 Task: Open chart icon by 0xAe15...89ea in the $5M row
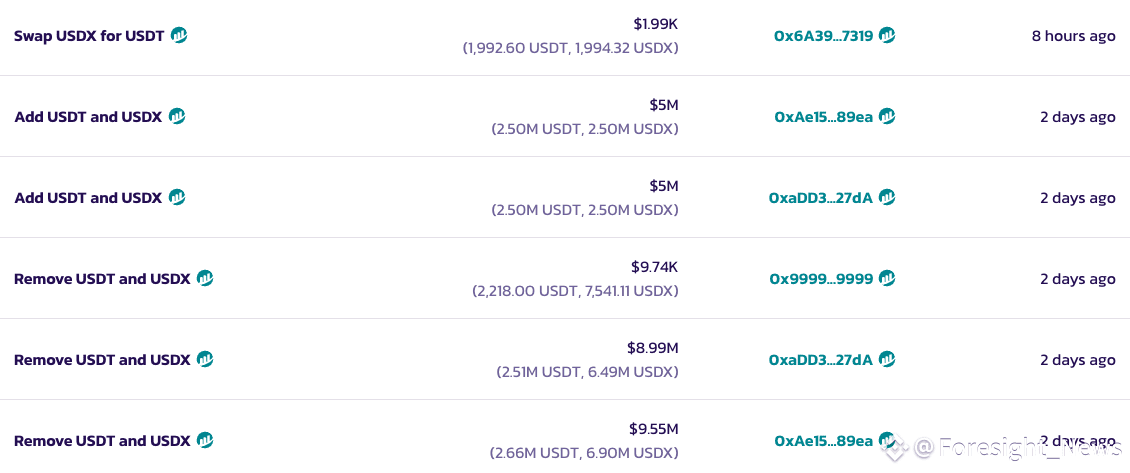887,116
